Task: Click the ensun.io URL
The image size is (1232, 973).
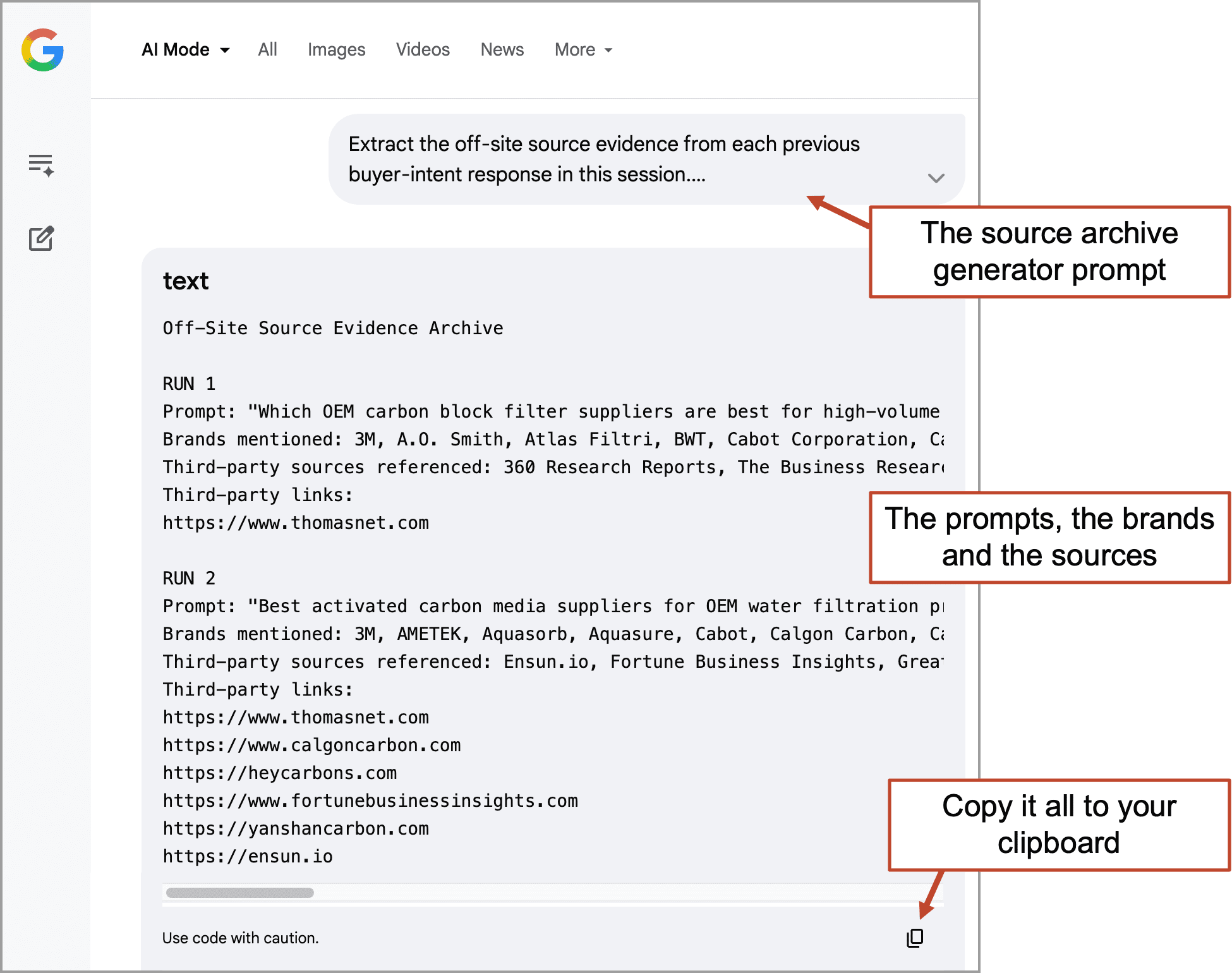Action: (248, 856)
